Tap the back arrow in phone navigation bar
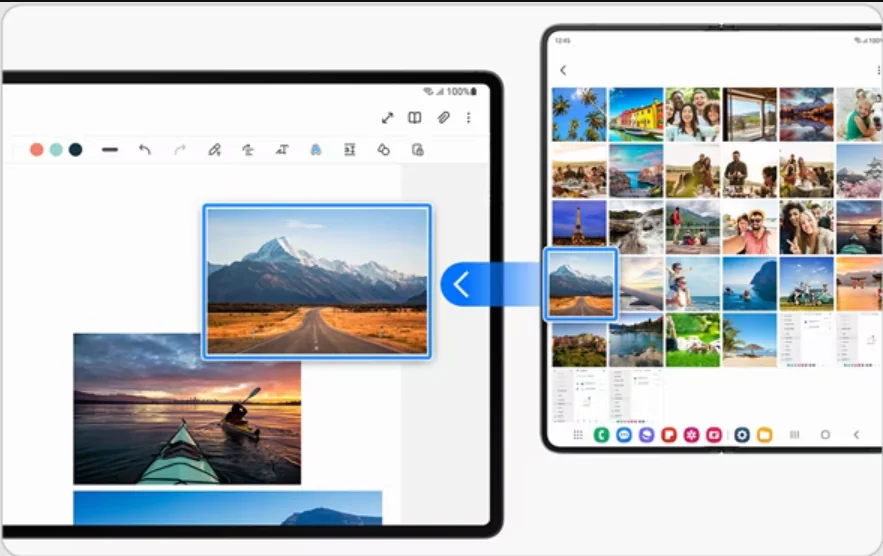The image size is (883, 556). coord(857,434)
